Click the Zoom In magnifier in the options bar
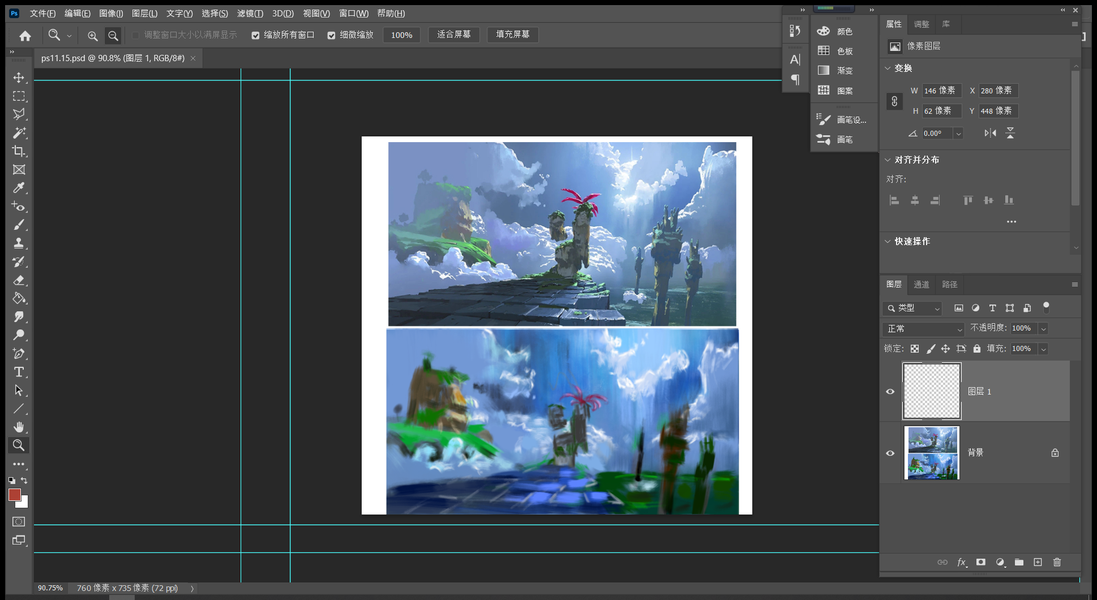1097x600 pixels. (92, 35)
